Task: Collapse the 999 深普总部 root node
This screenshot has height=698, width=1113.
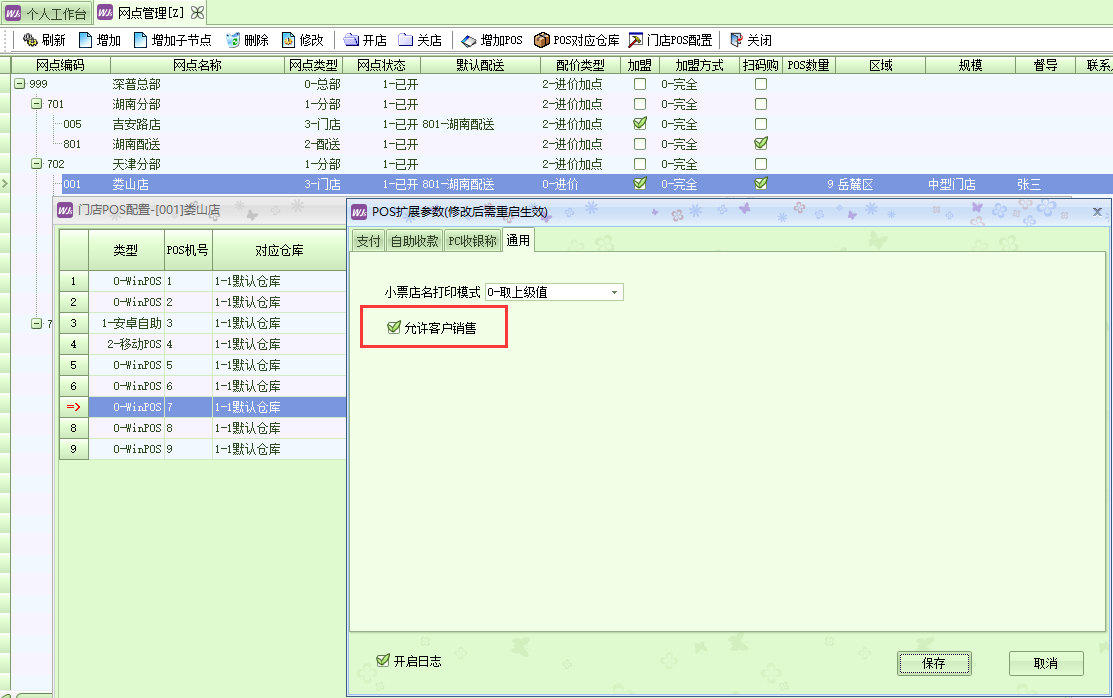Action: pos(20,84)
